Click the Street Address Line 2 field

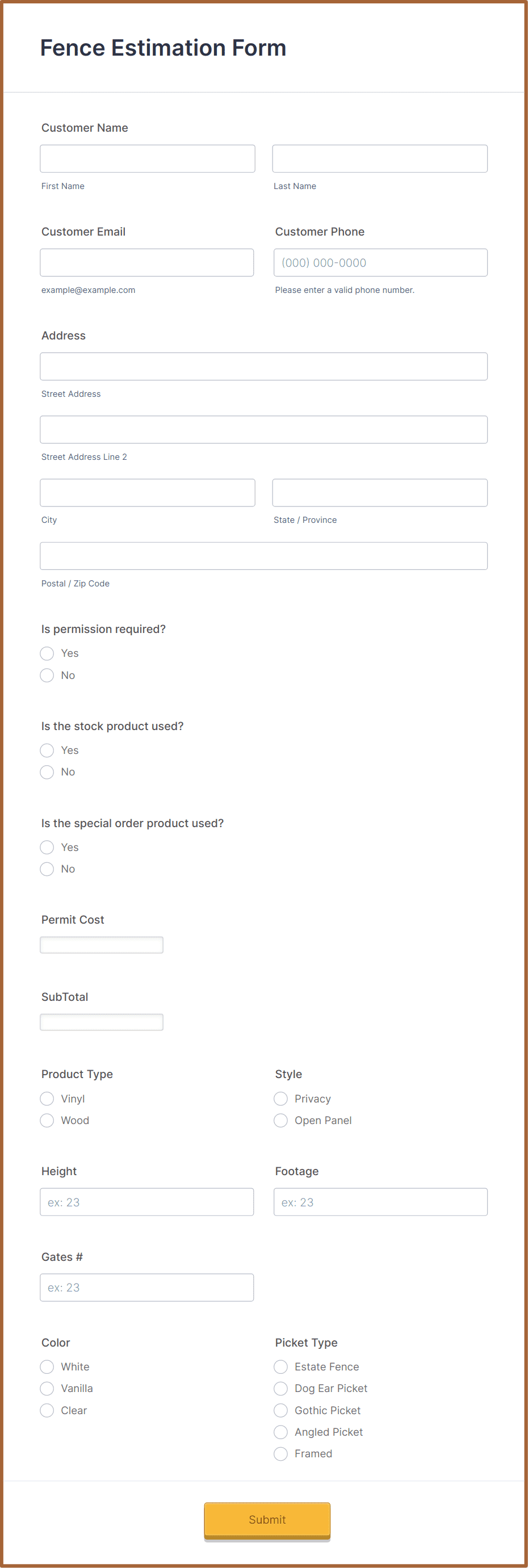coord(263,430)
